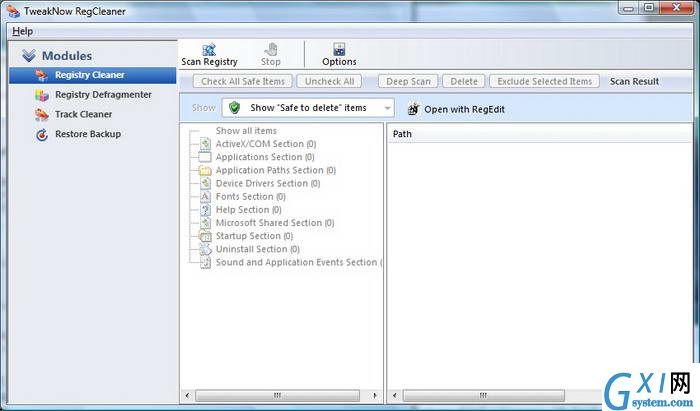Viewport: 700px width, 411px height.
Task: Collapse the Modules panel chevron
Action: click(x=29, y=56)
